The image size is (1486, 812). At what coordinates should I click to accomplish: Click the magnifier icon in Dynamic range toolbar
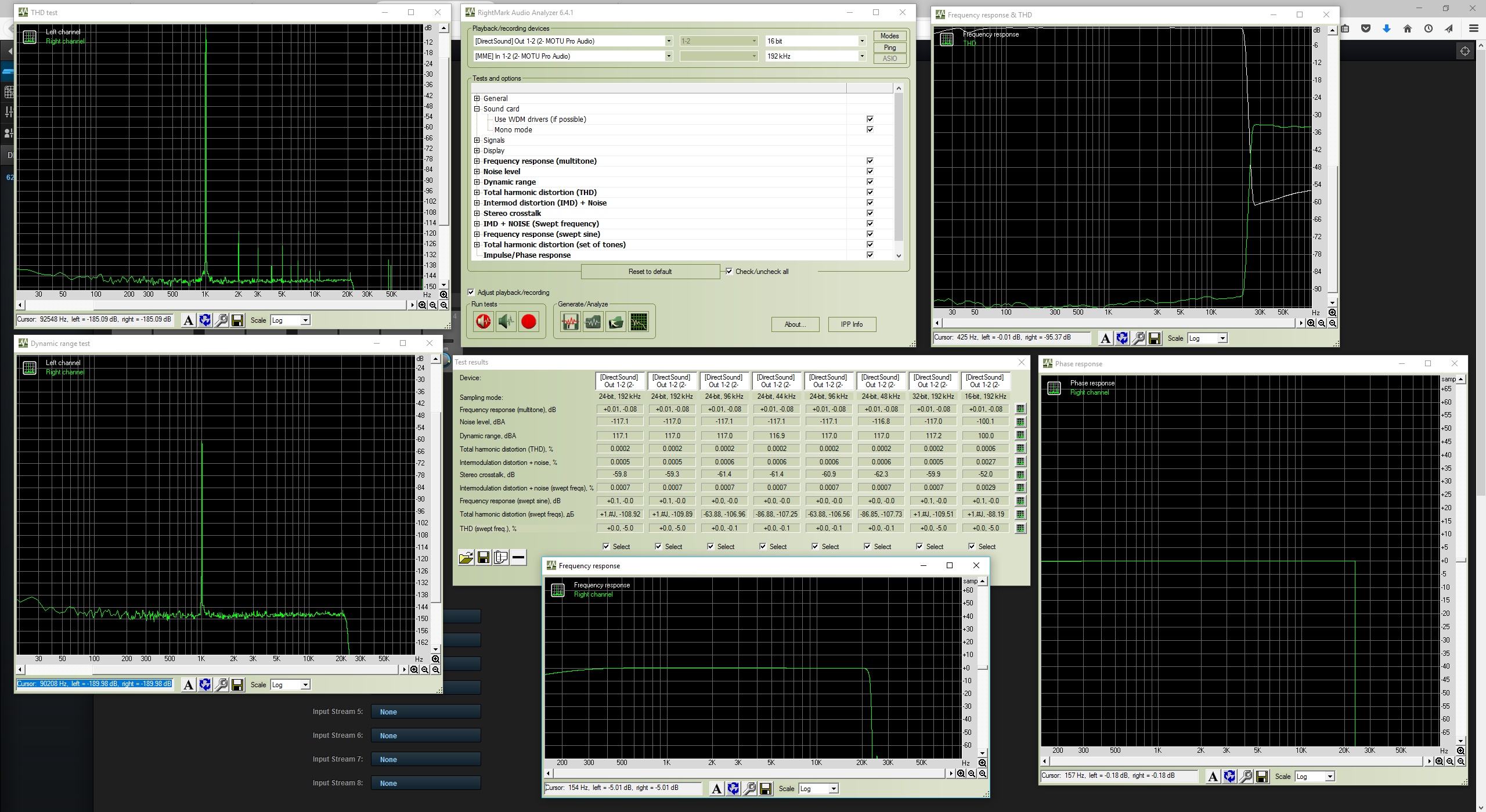[x=221, y=685]
